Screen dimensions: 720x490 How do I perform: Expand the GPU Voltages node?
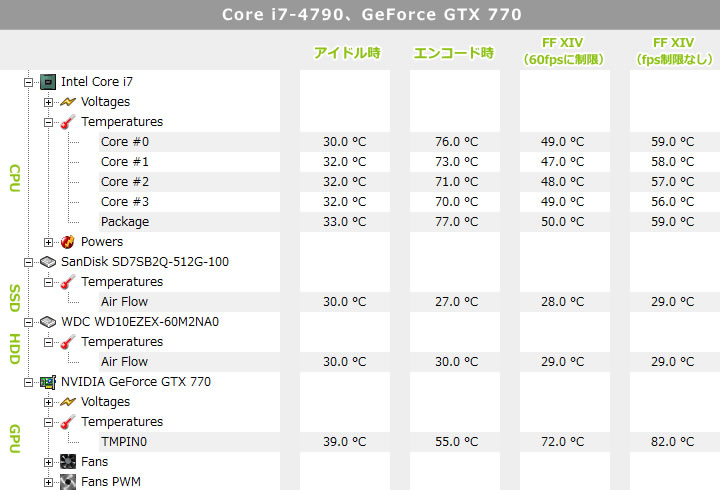click(48, 402)
